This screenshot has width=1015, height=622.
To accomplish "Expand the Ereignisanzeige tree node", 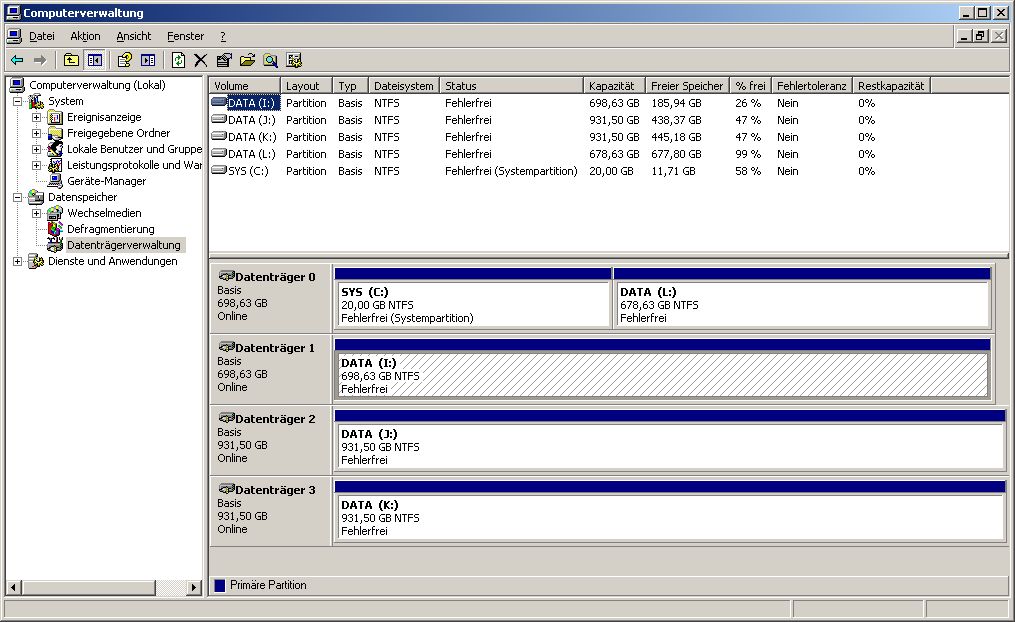I will point(37,117).
